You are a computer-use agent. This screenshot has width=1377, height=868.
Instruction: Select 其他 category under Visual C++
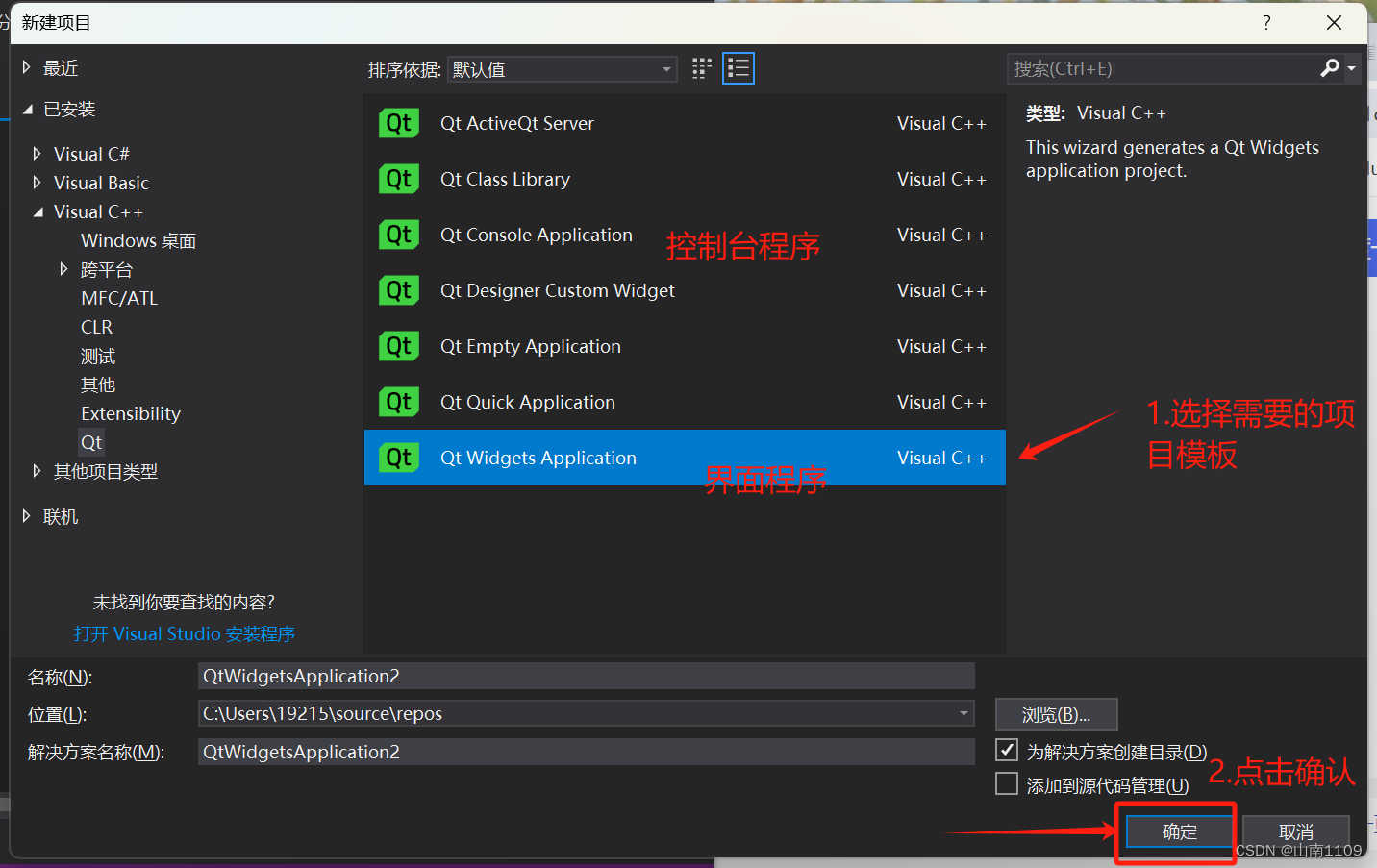click(98, 384)
